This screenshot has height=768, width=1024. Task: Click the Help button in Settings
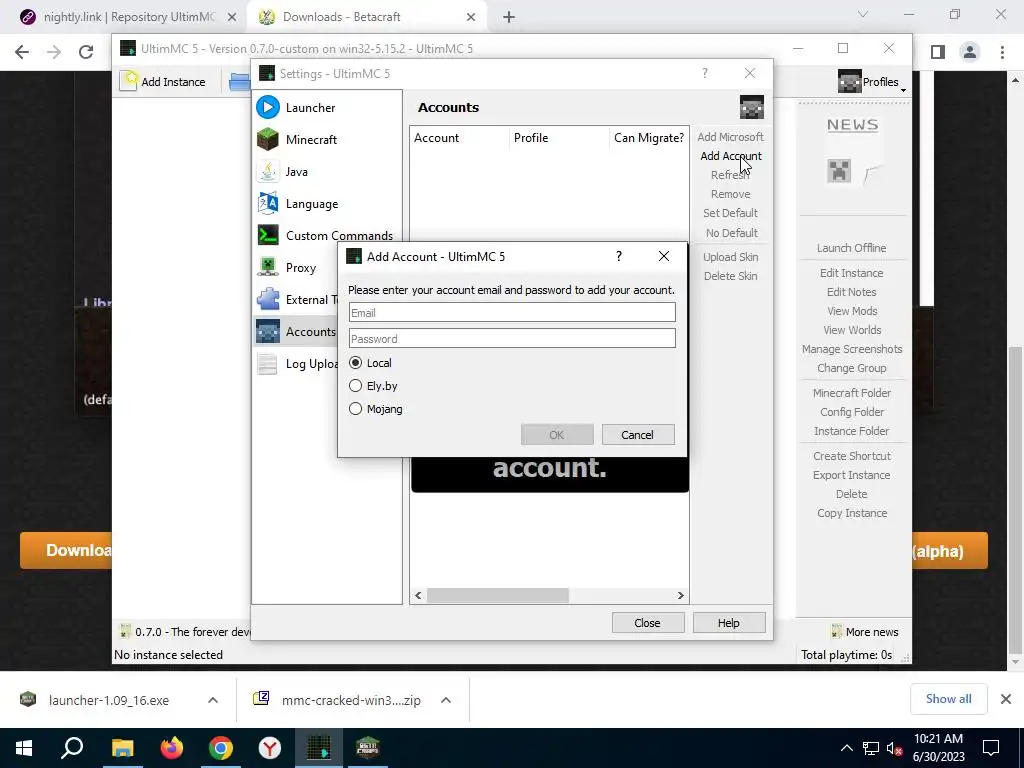(729, 623)
